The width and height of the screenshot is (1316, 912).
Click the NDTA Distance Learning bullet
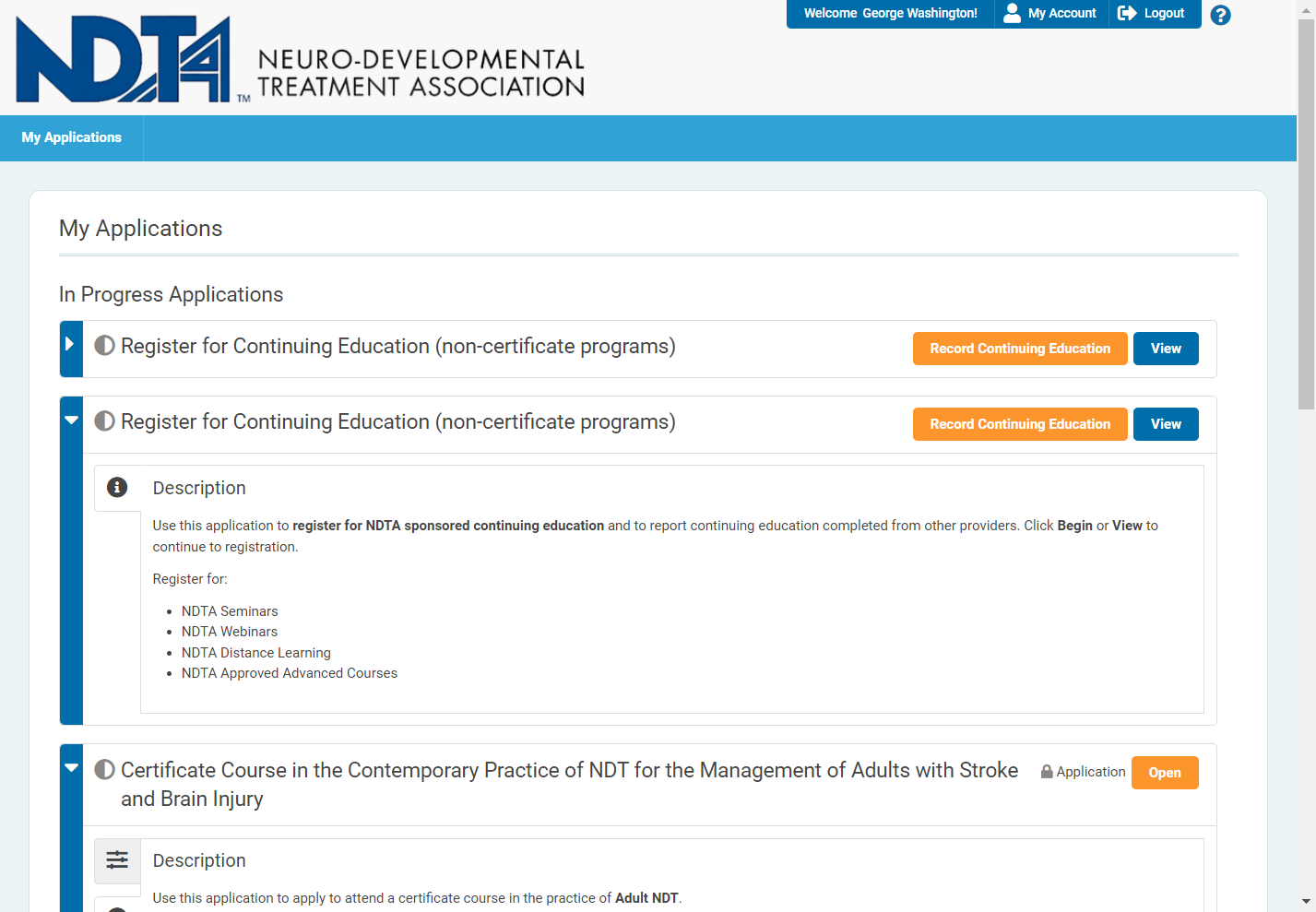(256, 653)
